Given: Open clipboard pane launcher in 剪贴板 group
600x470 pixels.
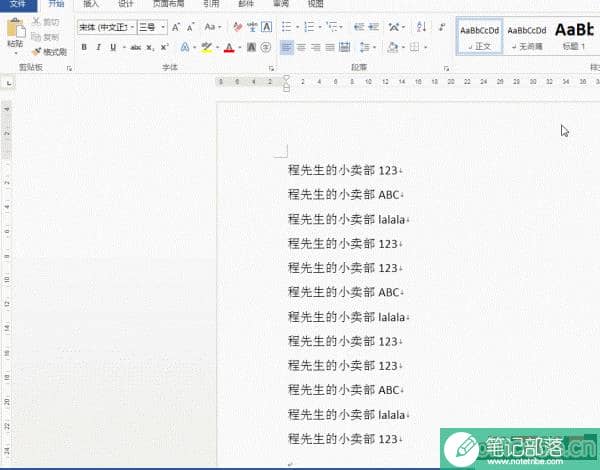Looking at the screenshot, I should [x=69, y=68].
